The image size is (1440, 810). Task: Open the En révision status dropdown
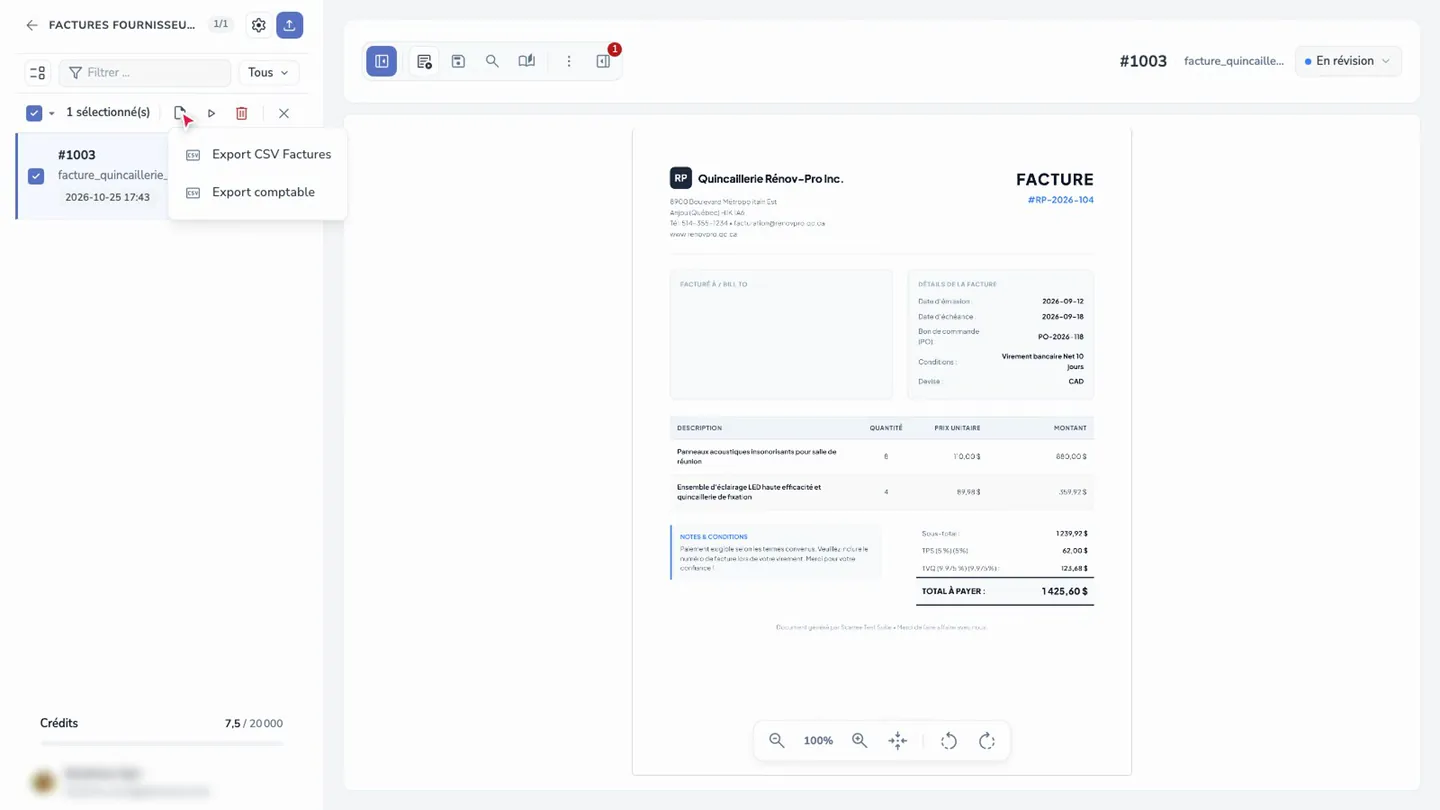tap(1348, 61)
